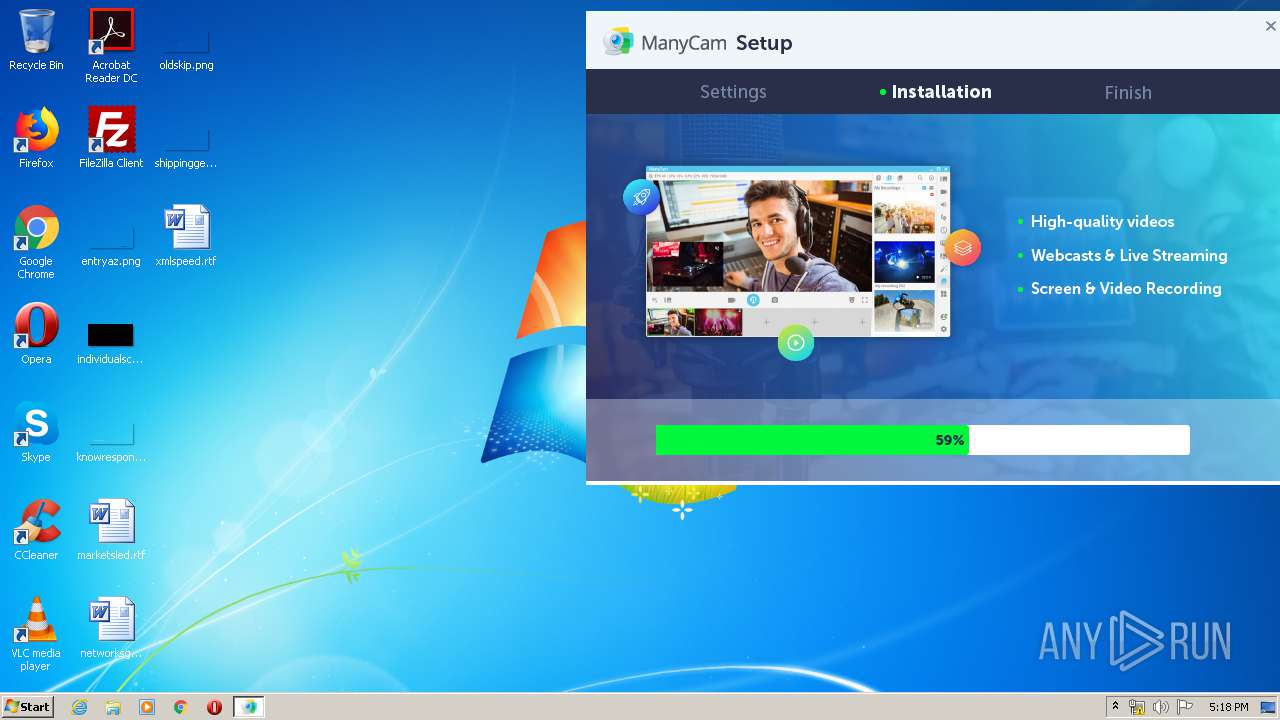Image resolution: width=1280 pixels, height=720 pixels.
Task: Click the ManyCam logo icon in setup header
Action: pyautogui.click(x=618, y=42)
